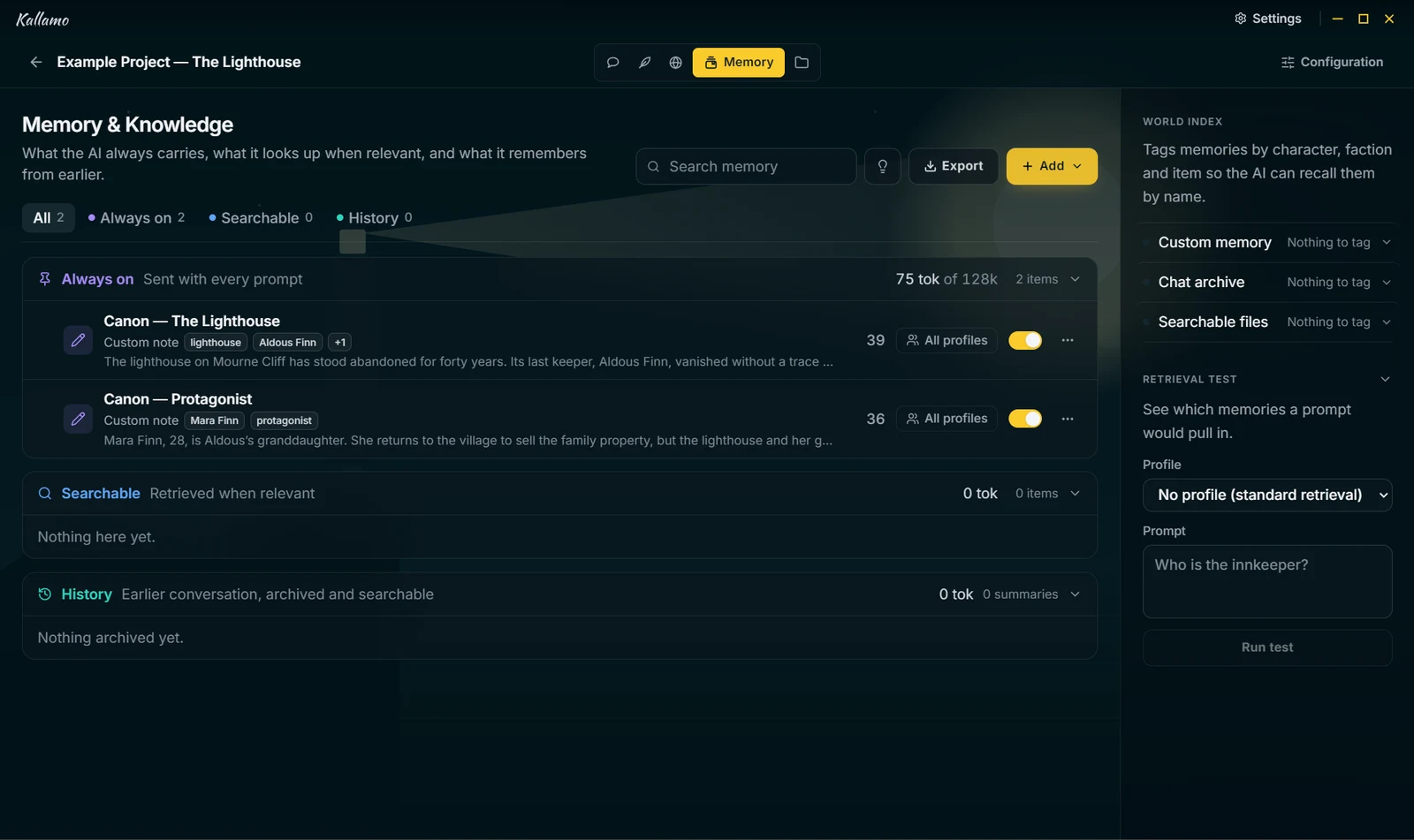The width and height of the screenshot is (1414, 840).
Task: Click the retrieval test Prompt box
Action: 1267,581
